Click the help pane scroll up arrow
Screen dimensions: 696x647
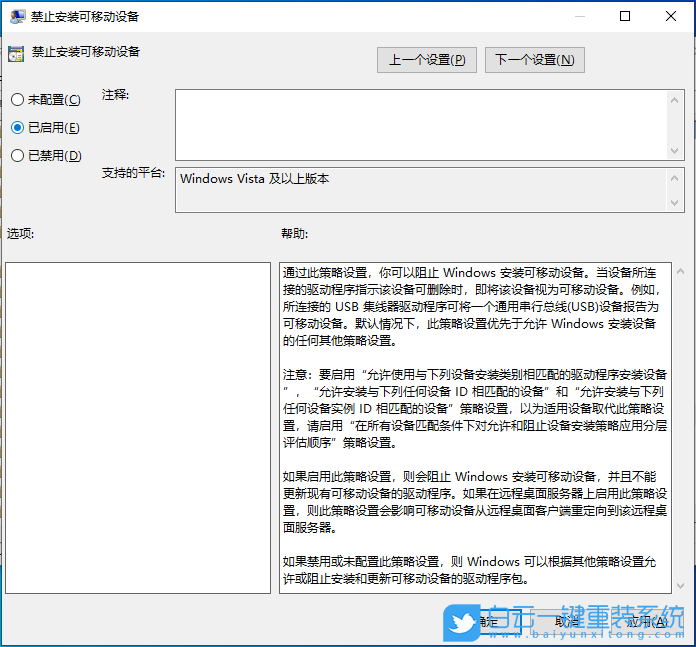pyautogui.click(x=680, y=271)
